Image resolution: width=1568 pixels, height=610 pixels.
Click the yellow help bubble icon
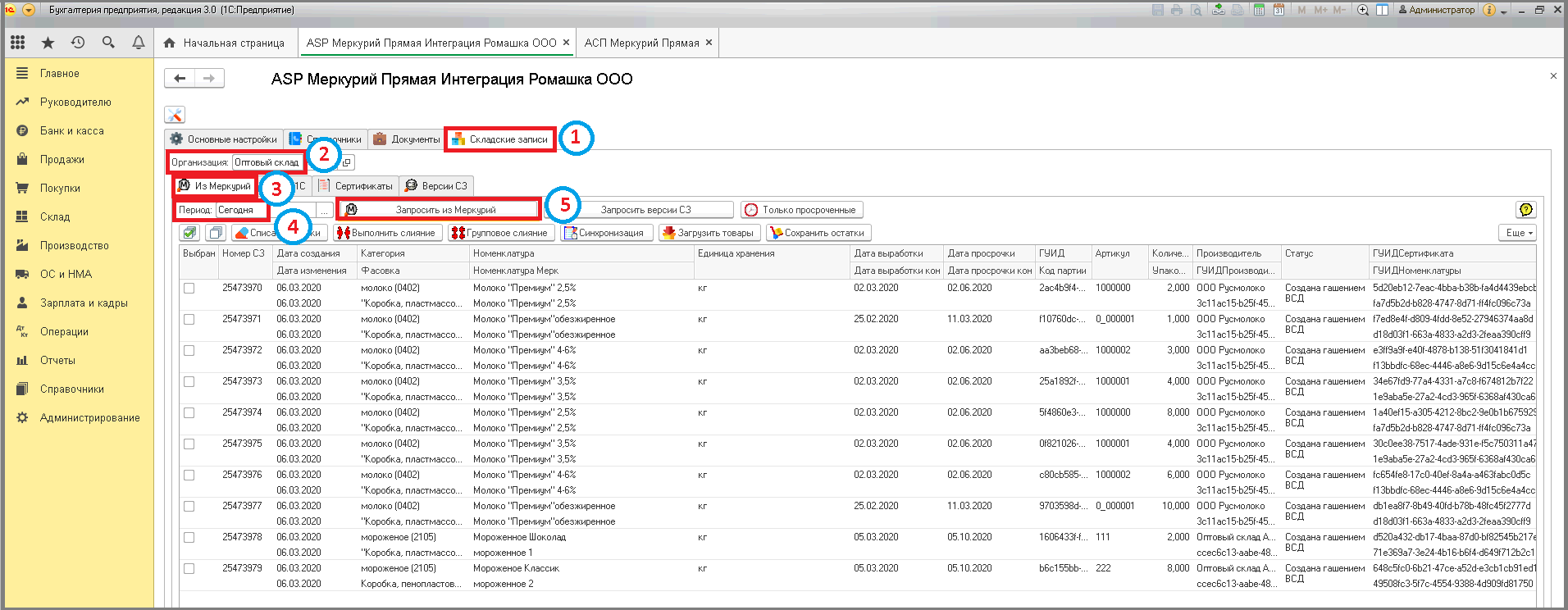1525,210
